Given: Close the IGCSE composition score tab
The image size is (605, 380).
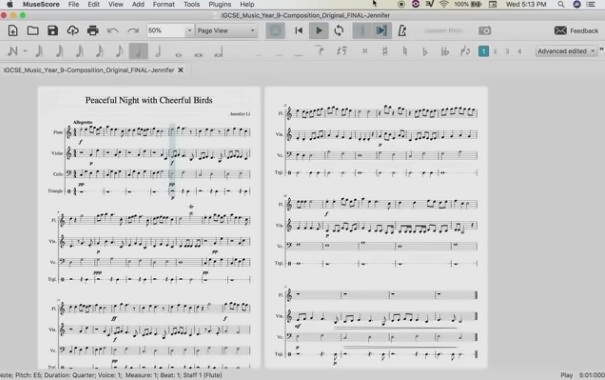Looking at the screenshot, I should tap(181, 70).
